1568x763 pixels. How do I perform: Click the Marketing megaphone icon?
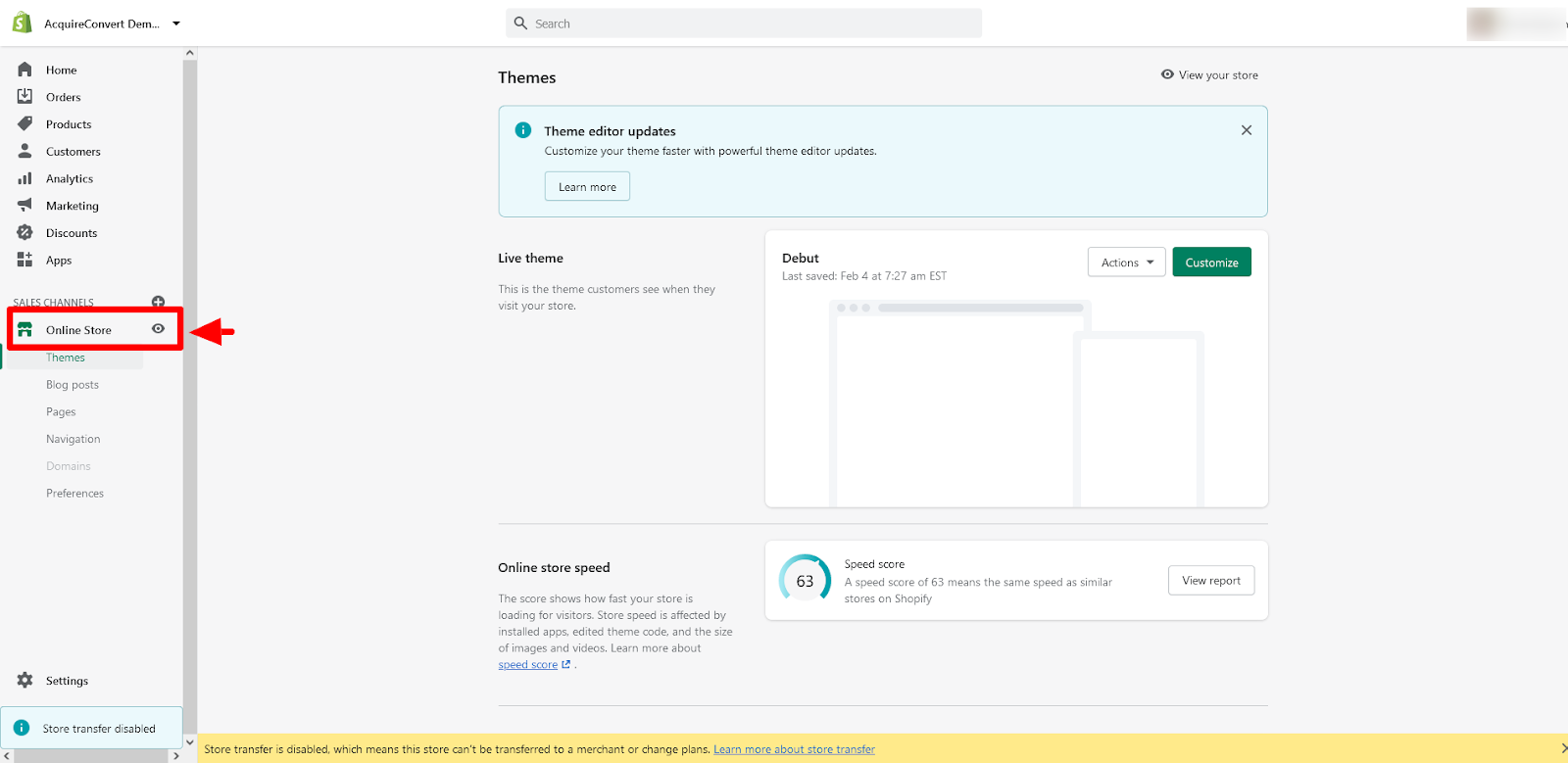click(25, 206)
